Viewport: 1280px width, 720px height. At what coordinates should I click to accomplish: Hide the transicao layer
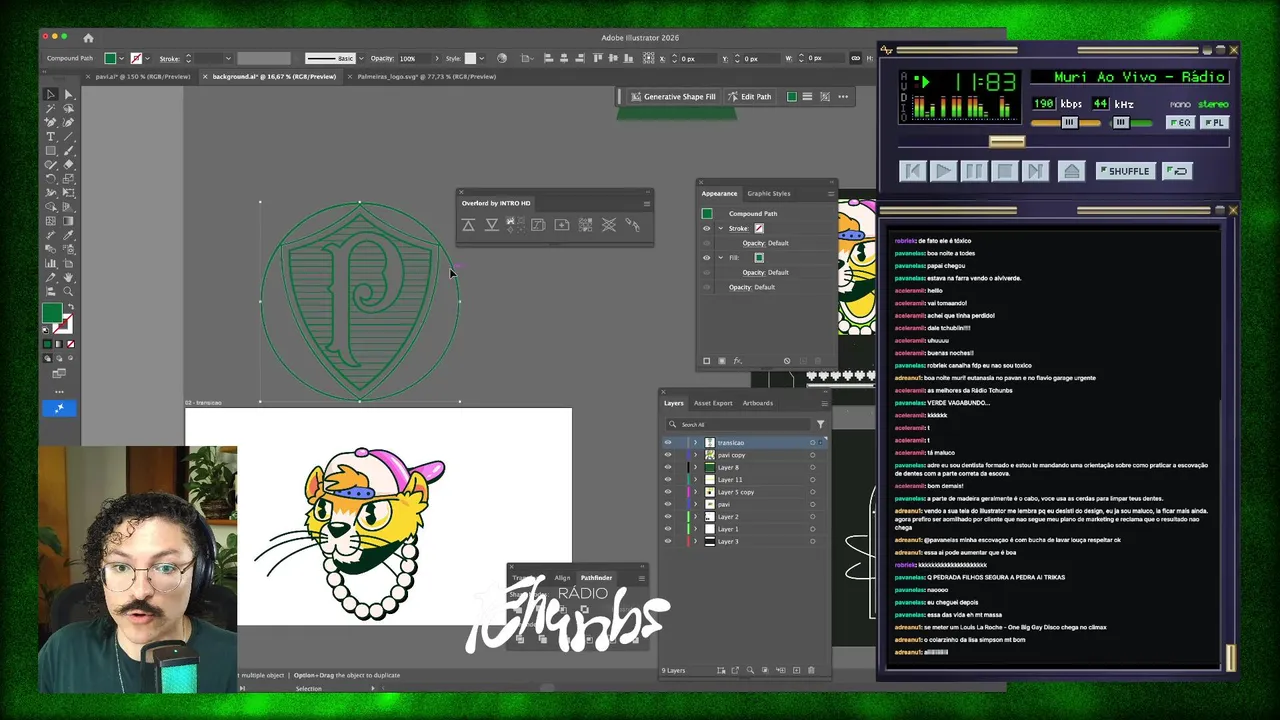pos(668,443)
